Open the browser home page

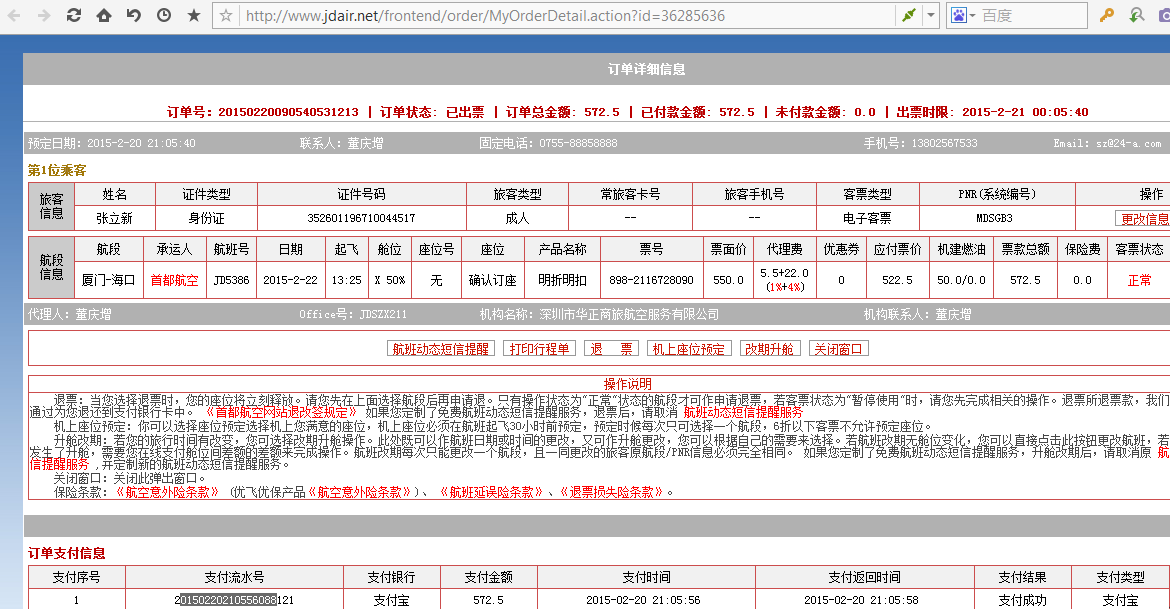point(104,15)
